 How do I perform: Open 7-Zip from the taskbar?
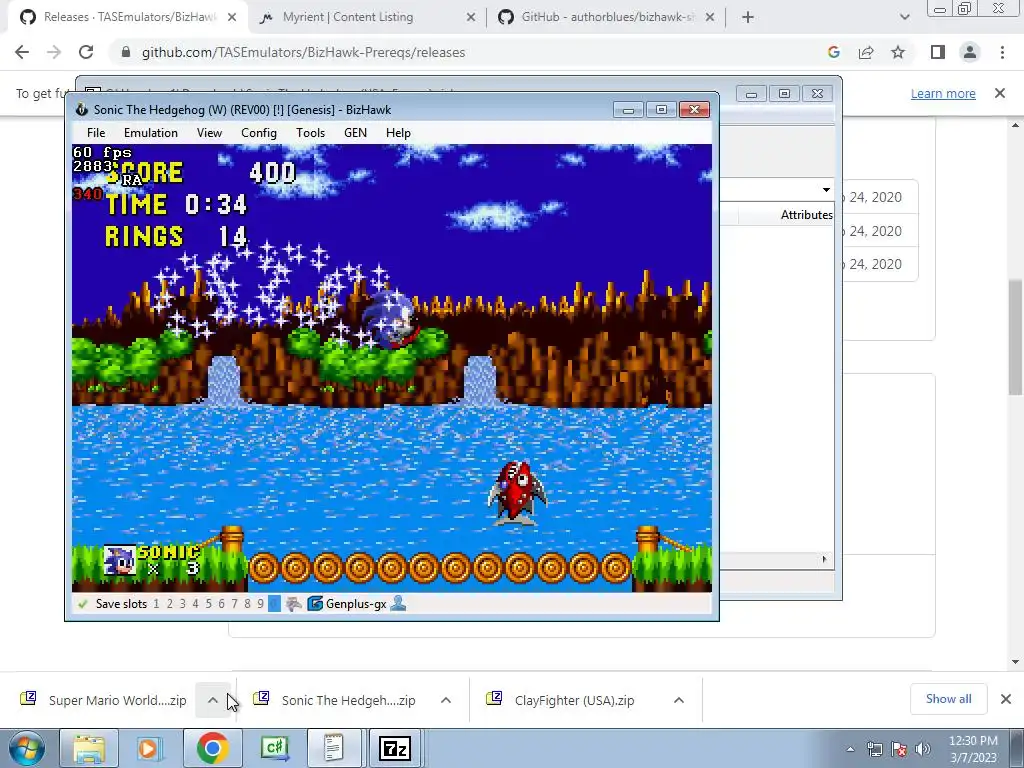pyautogui.click(x=395, y=748)
